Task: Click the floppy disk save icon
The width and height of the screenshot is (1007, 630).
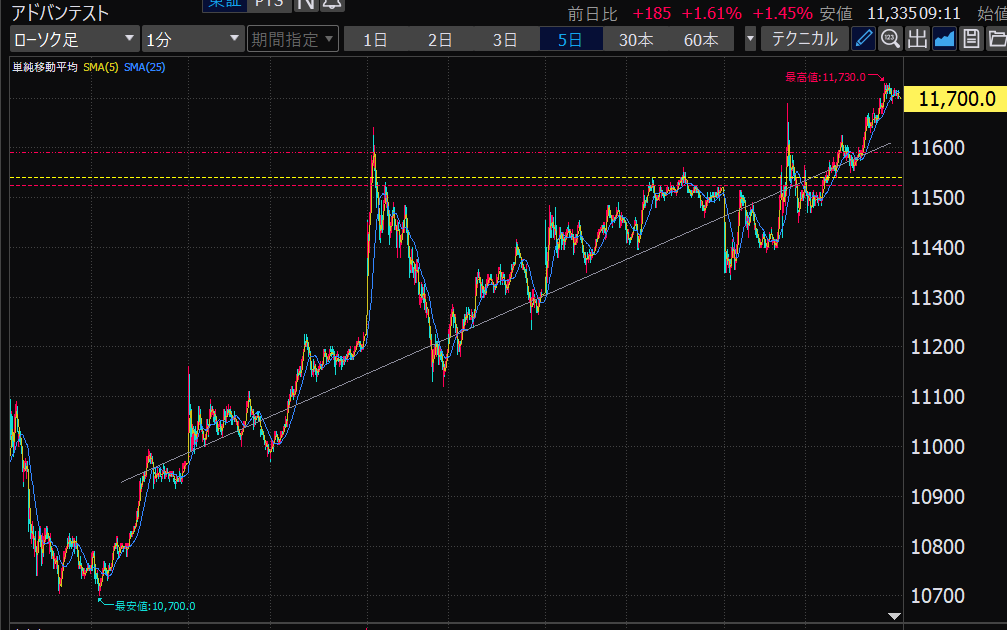Action: click(x=971, y=39)
